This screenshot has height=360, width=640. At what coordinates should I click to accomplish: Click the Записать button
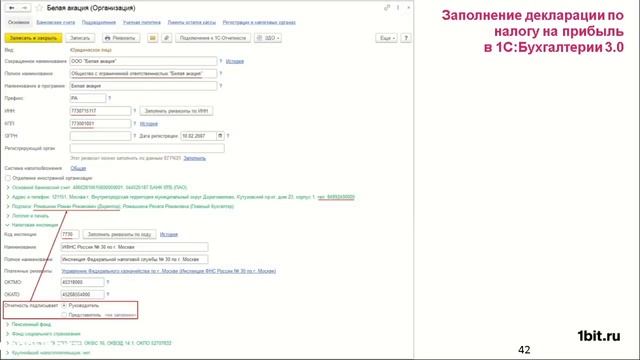click(x=80, y=38)
